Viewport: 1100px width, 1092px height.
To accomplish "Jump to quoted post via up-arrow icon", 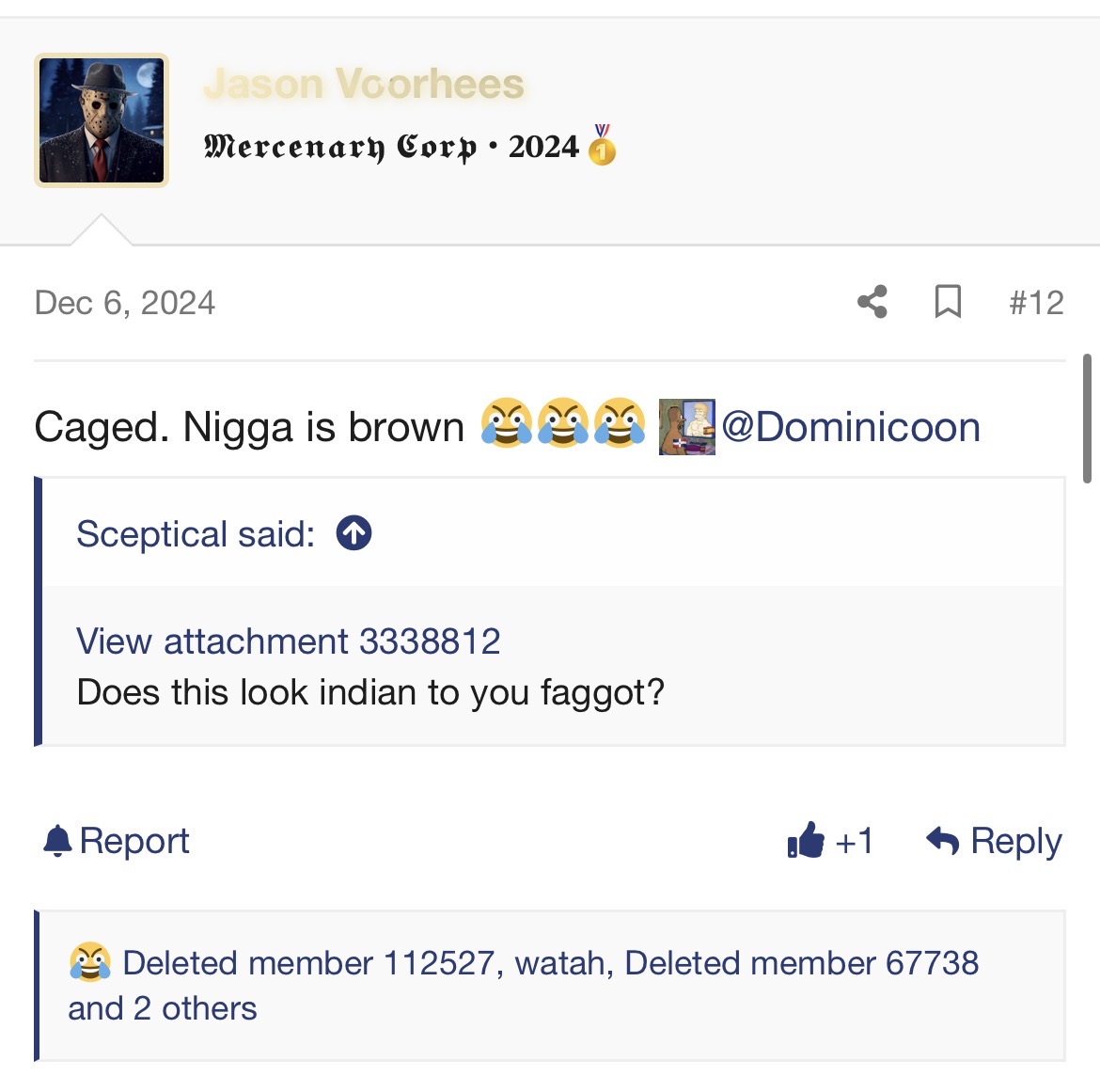I will (354, 532).
